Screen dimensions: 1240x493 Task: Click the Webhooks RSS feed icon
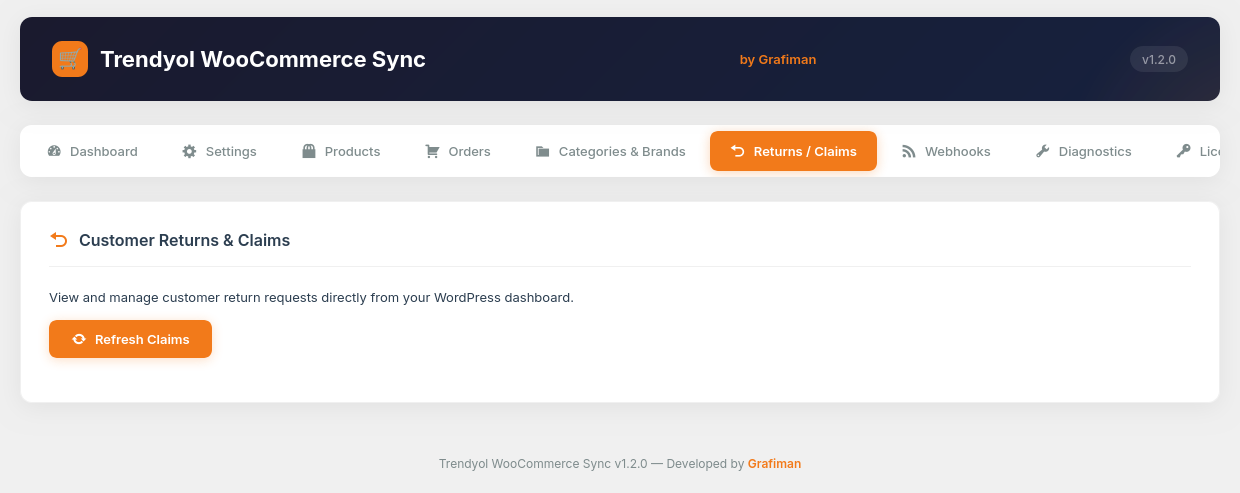click(909, 151)
